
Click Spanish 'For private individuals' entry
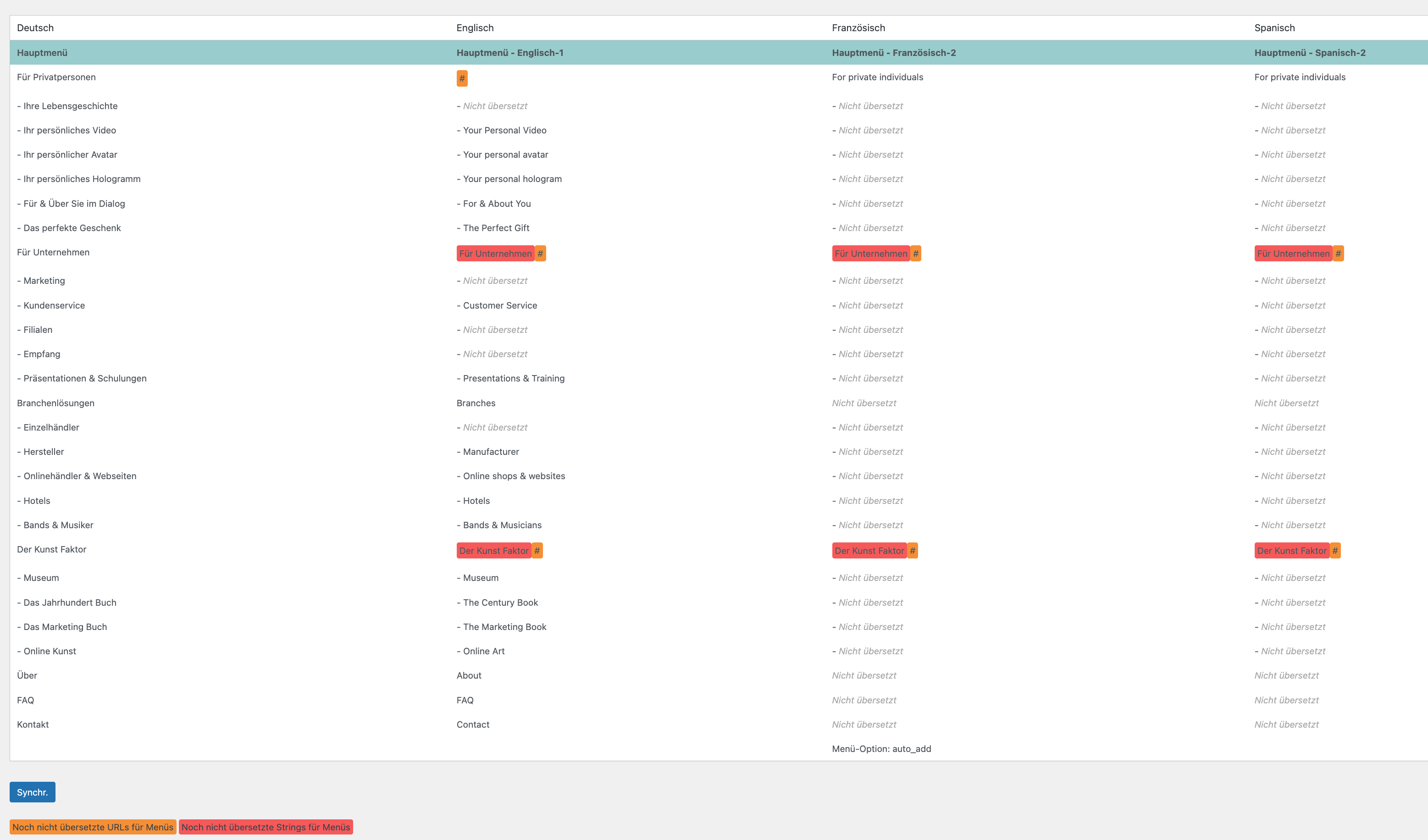click(1300, 77)
